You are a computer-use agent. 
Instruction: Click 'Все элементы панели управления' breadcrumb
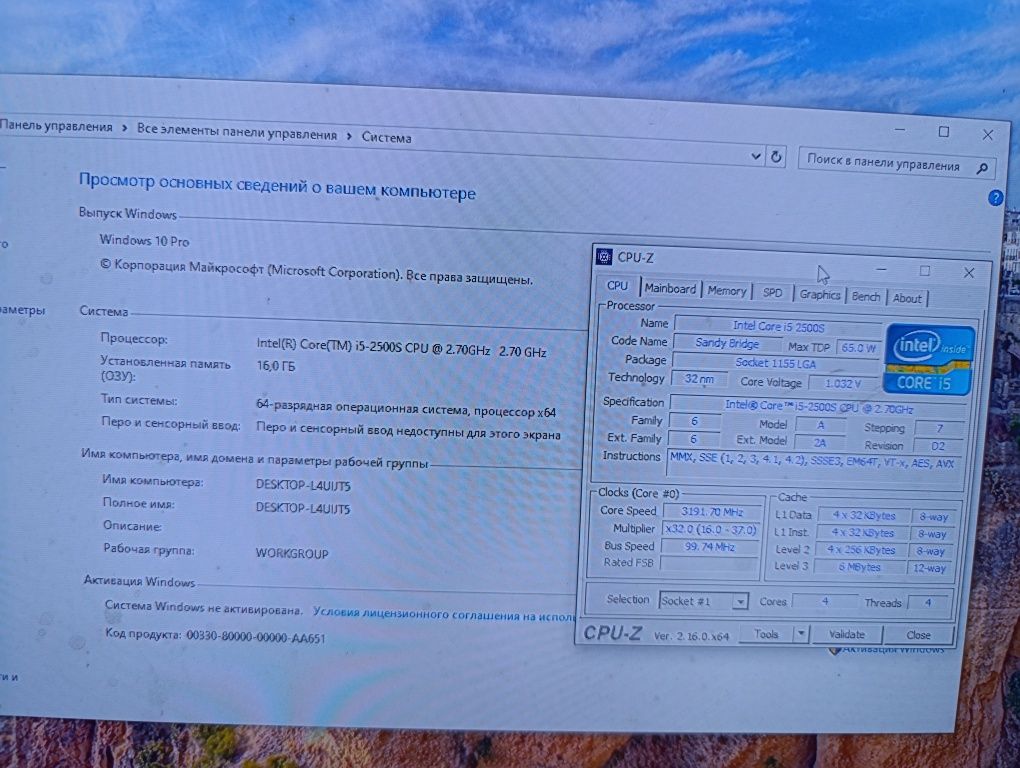point(237,133)
